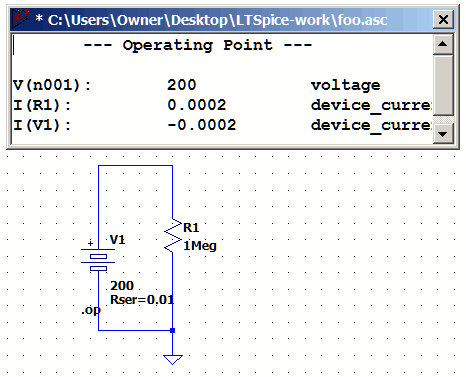Viewport: 466px width, 377px height.
Task: Click the I(R1) row label
Action: pyautogui.click(x=42, y=105)
